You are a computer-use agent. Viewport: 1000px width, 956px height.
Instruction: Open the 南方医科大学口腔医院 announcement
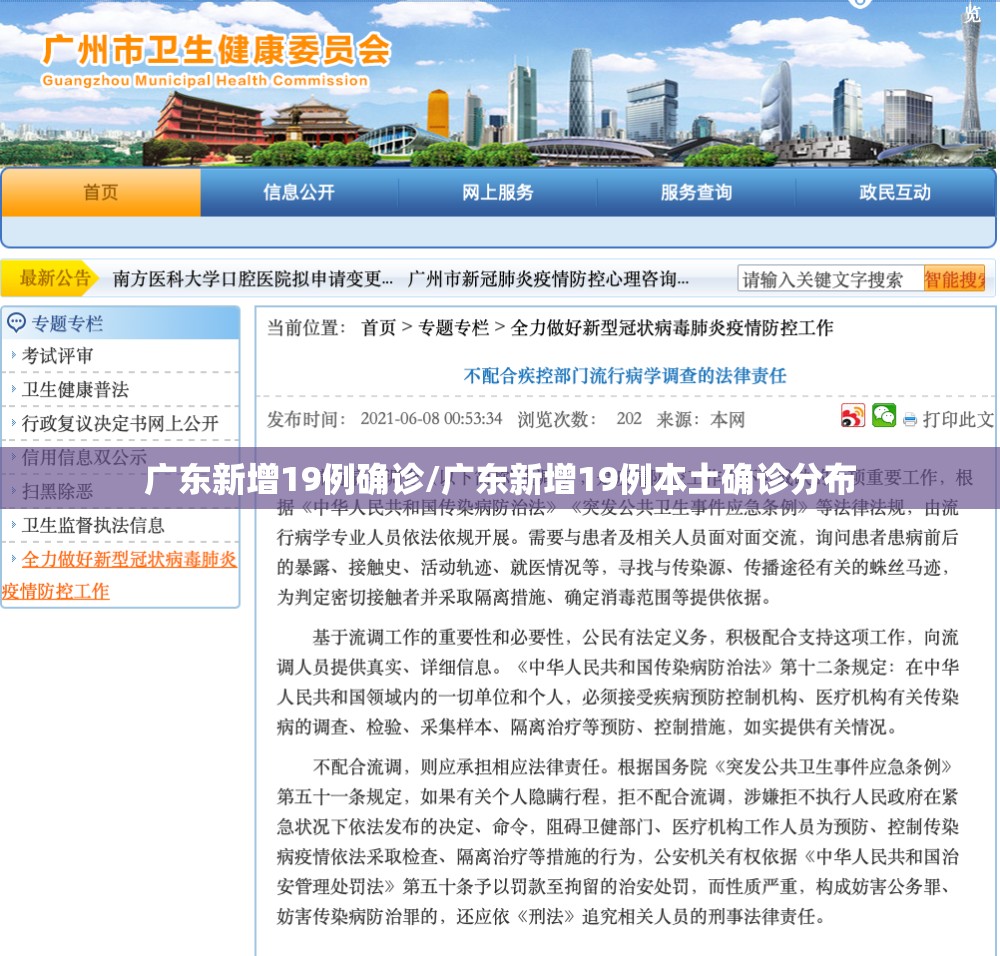point(253,279)
